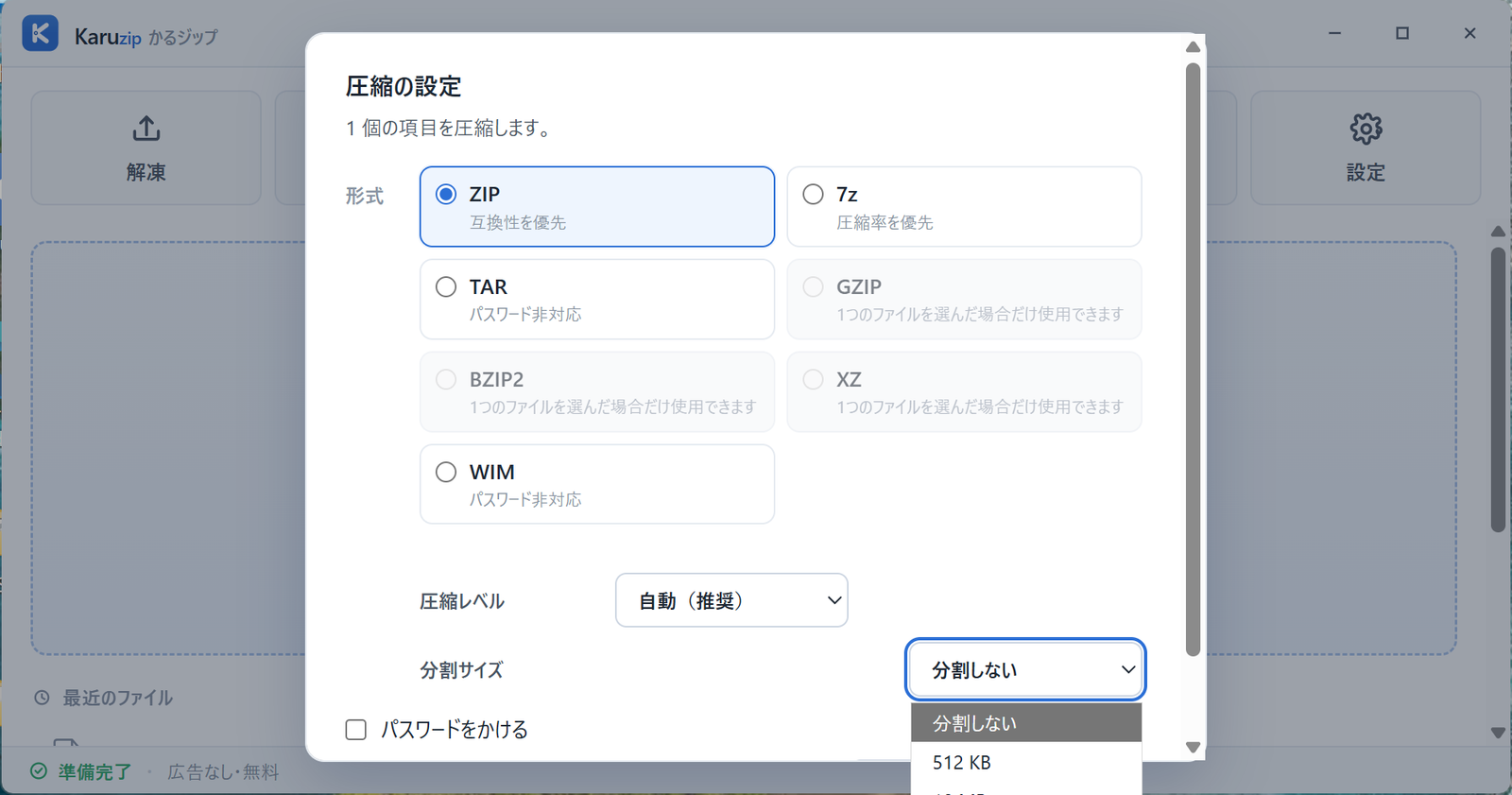This screenshot has height=795, width=1512.
Task: Minimize the Karuzip window
Action: [1334, 33]
